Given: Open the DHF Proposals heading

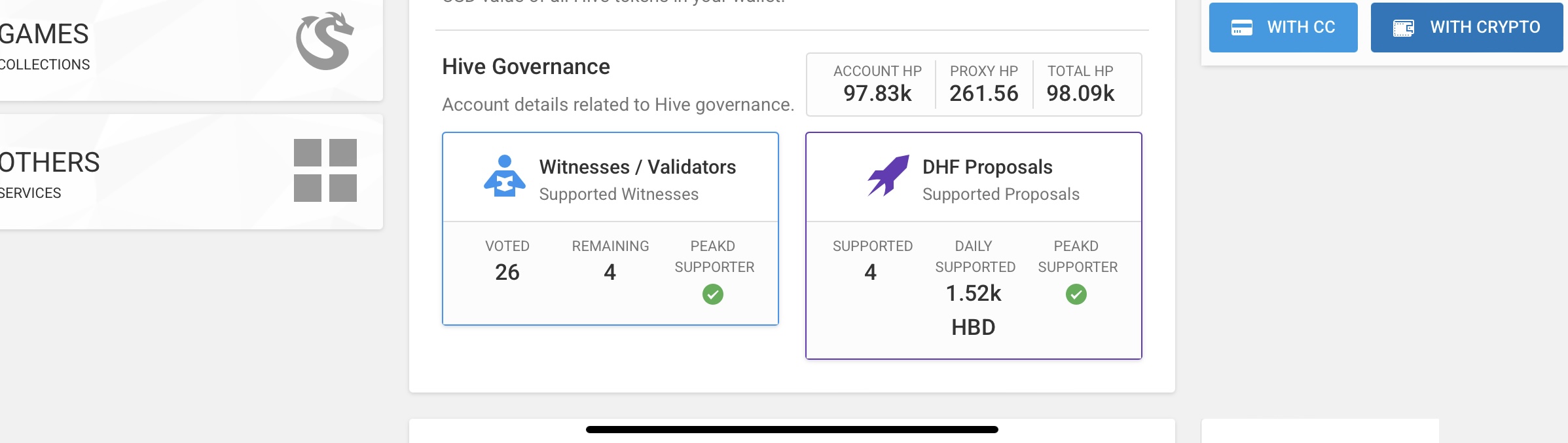Looking at the screenshot, I should (x=987, y=167).
